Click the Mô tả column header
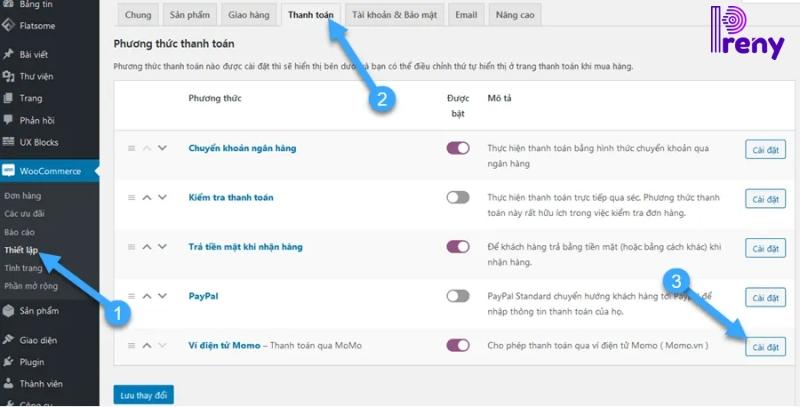This screenshot has height=407, width=800. coord(499,98)
